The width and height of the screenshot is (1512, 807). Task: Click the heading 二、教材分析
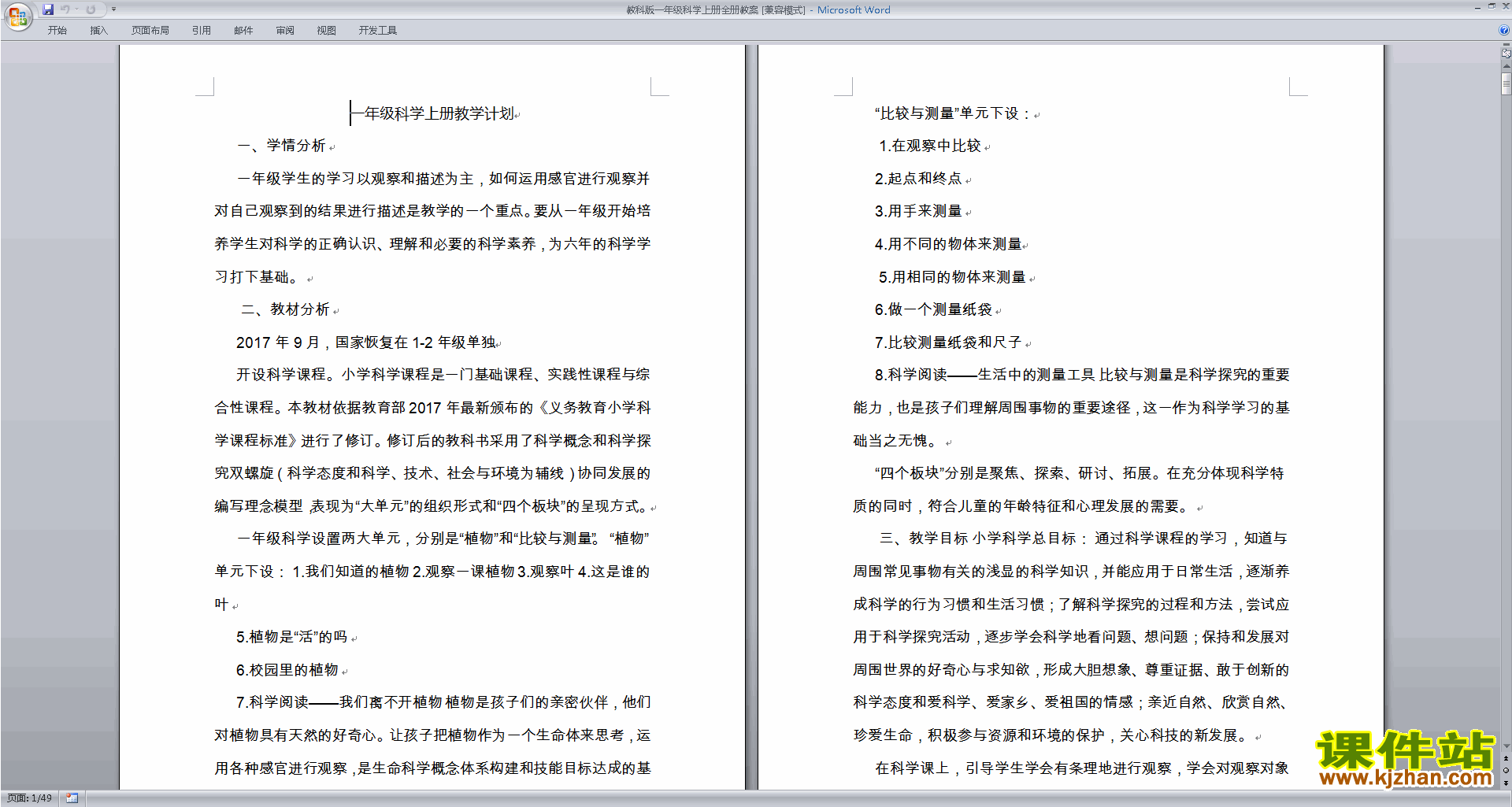click(285, 309)
